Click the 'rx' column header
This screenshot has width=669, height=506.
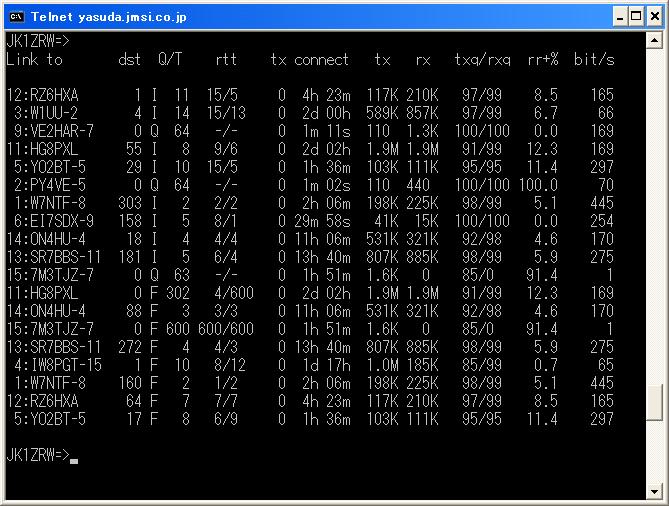tap(423, 59)
